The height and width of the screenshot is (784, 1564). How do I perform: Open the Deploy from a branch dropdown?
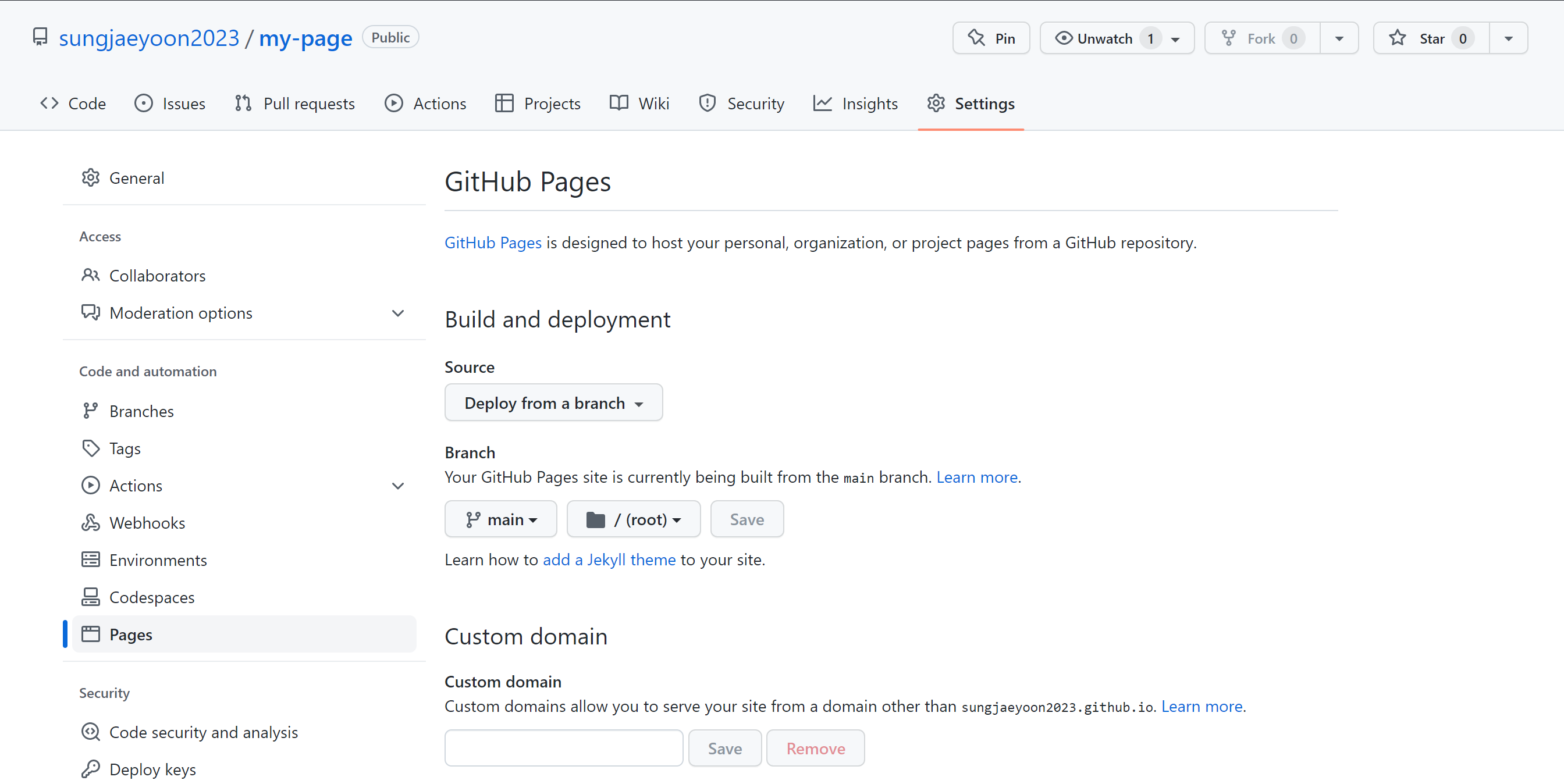pyautogui.click(x=553, y=402)
